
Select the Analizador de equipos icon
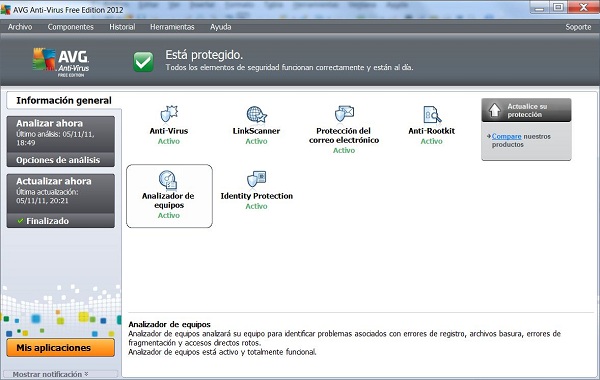(x=168, y=180)
